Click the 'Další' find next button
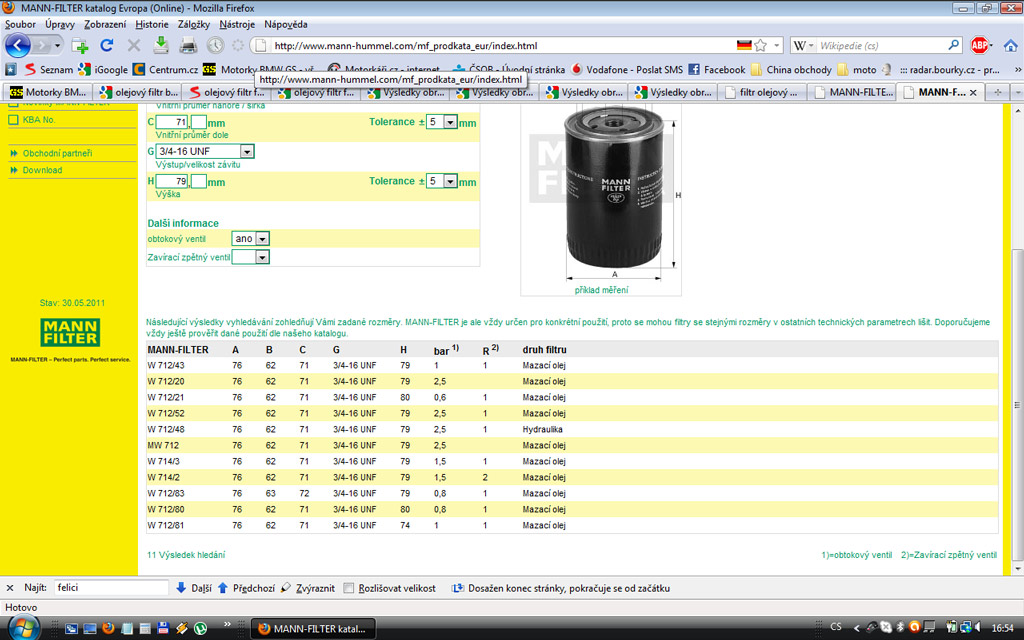This screenshot has width=1024, height=640. coord(194,588)
